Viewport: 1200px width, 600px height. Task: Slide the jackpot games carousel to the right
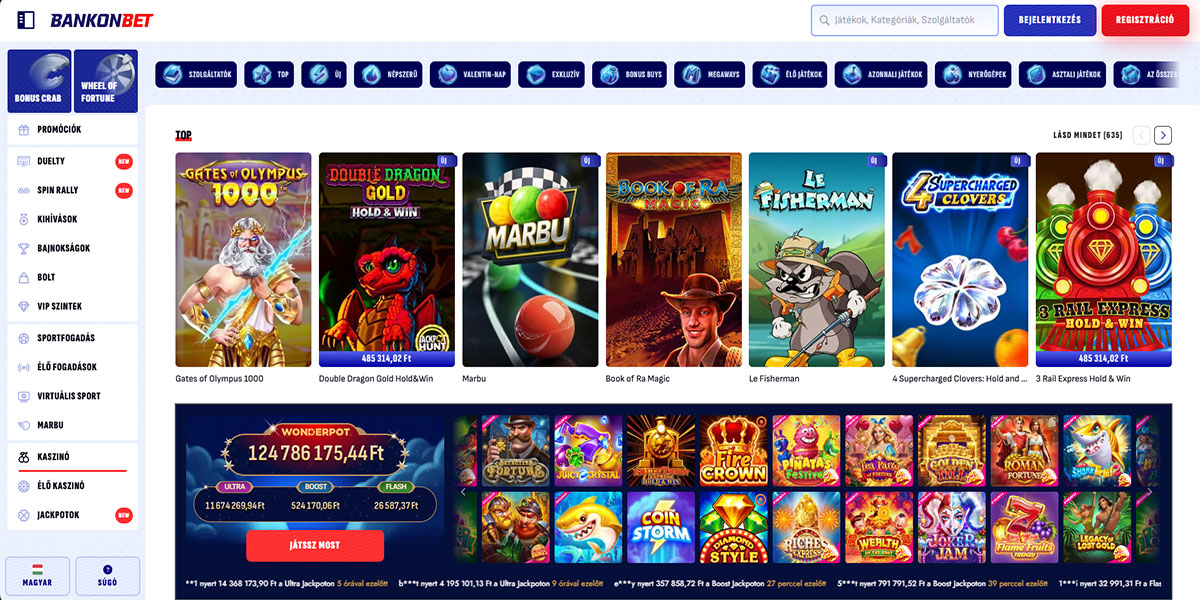point(1148,491)
